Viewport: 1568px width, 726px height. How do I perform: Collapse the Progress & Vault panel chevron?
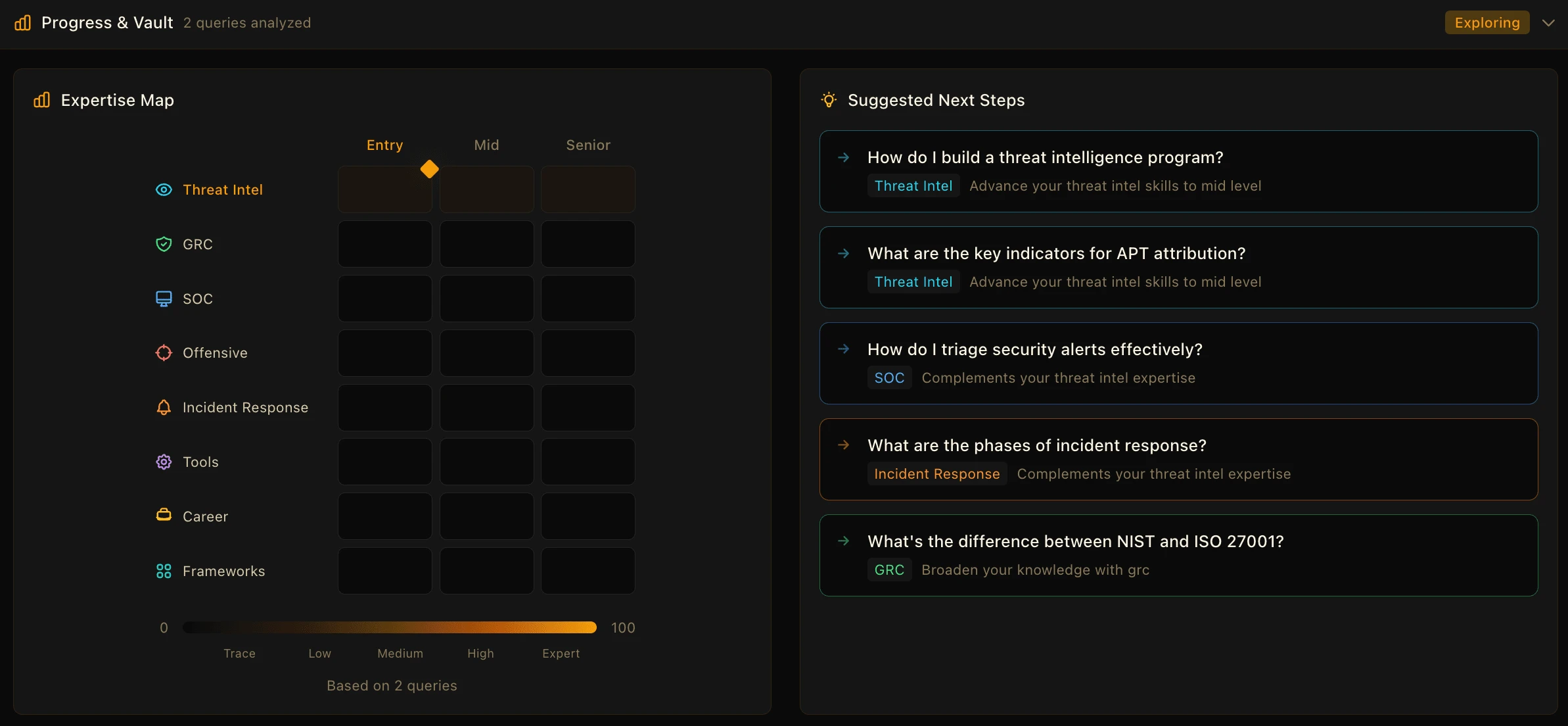tap(1548, 23)
